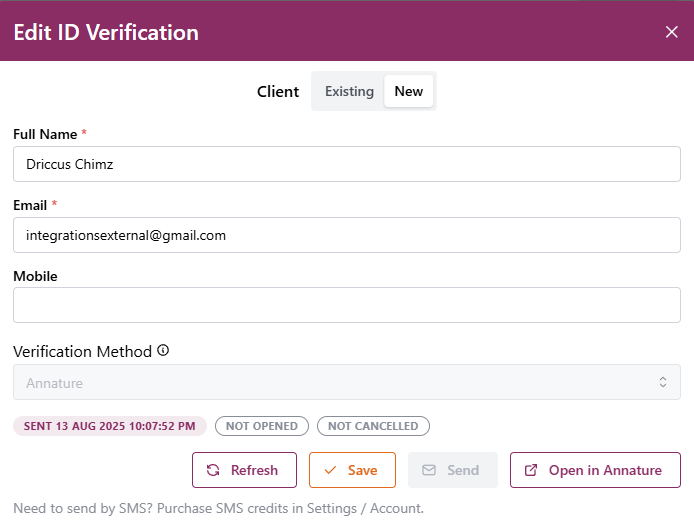
Task: Click into the Email input field
Action: click(346, 235)
